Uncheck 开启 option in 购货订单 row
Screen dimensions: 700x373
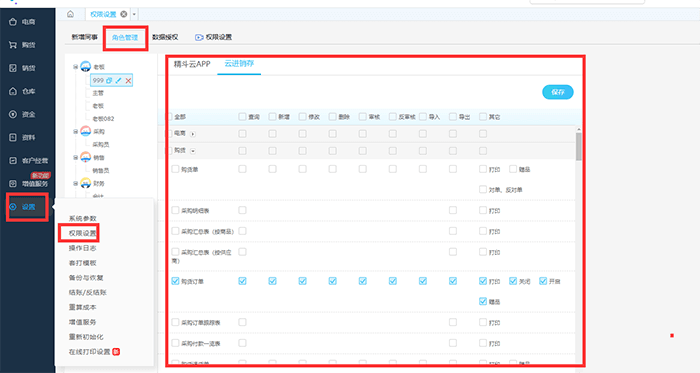(543, 281)
